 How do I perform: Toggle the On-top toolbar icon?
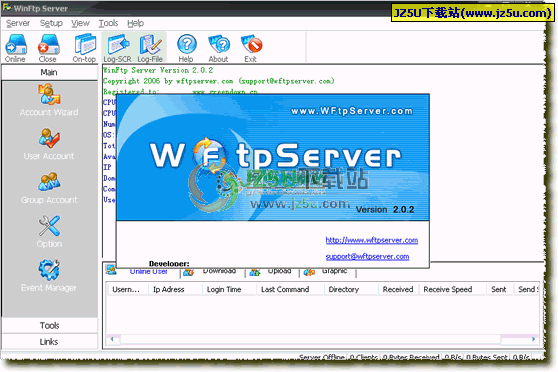click(x=85, y=48)
